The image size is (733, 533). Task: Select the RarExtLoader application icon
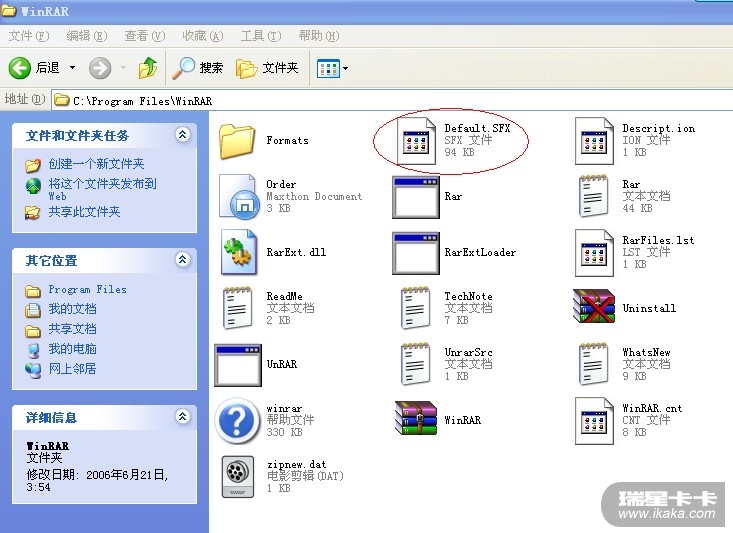[x=416, y=253]
